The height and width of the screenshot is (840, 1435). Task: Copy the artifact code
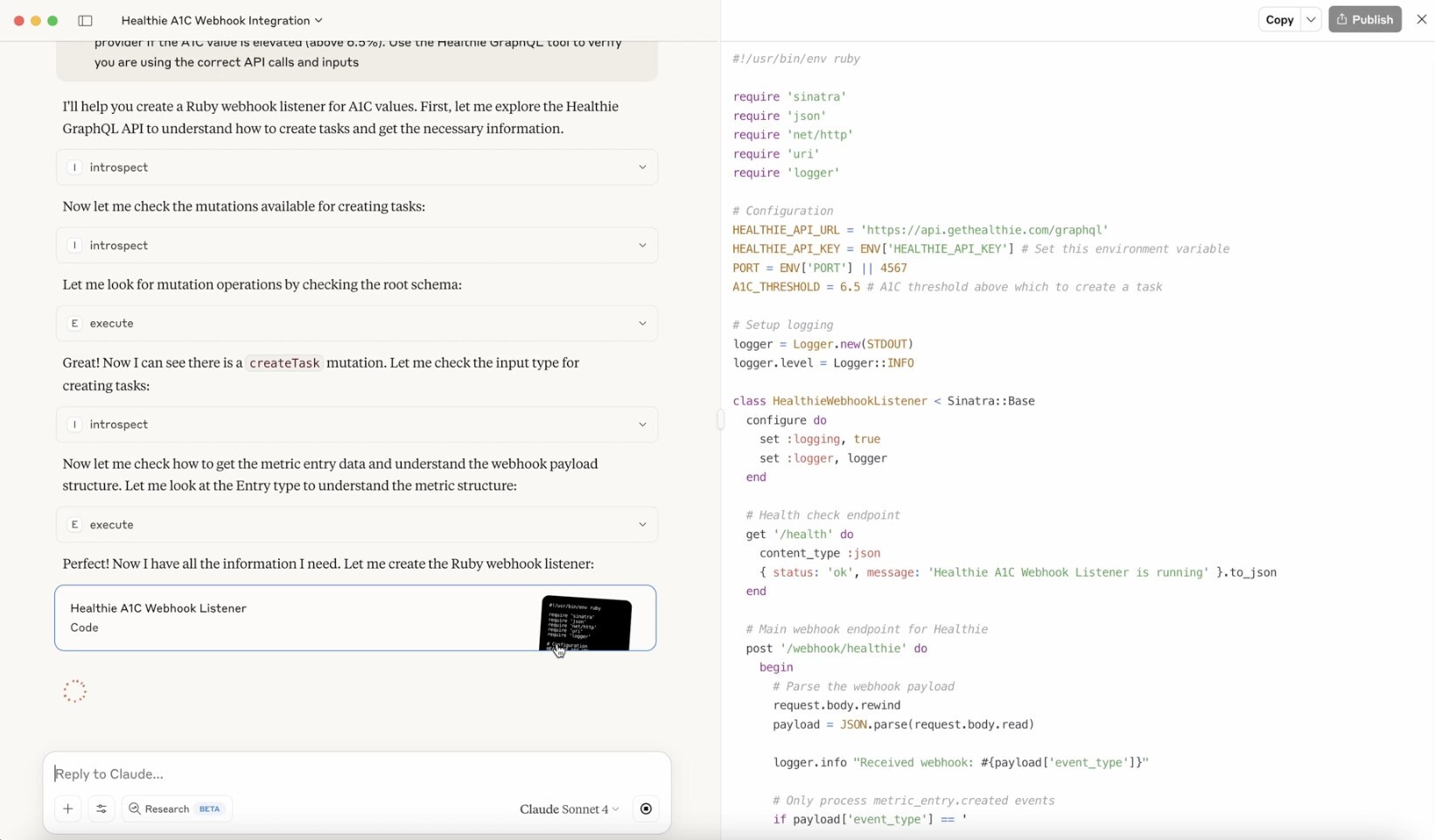point(1278,19)
